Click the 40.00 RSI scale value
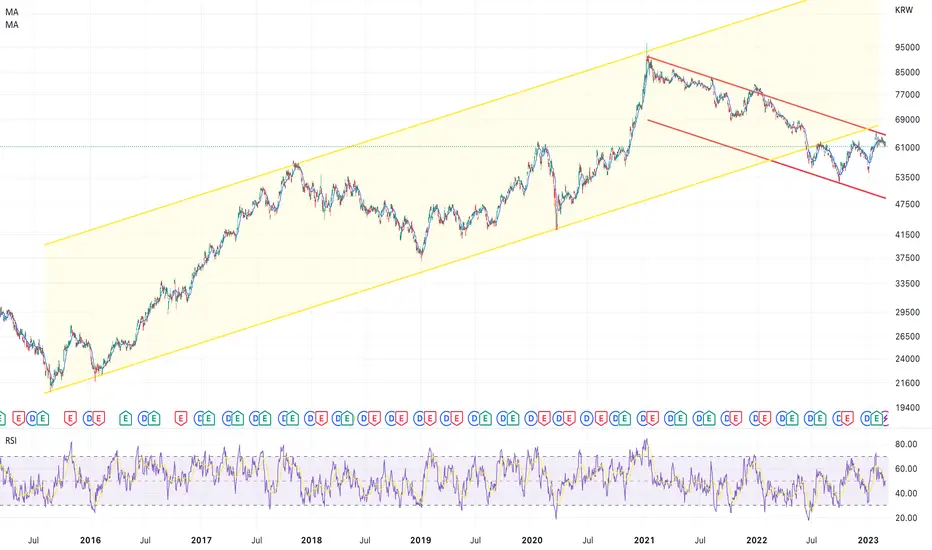The image size is (932, 550). coord(906,493)
